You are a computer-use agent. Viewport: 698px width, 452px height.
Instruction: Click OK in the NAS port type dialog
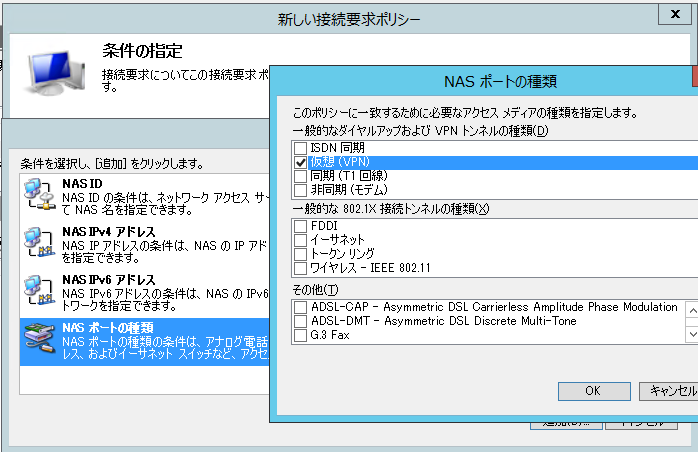pyautogui.click(x=594, y=391)
